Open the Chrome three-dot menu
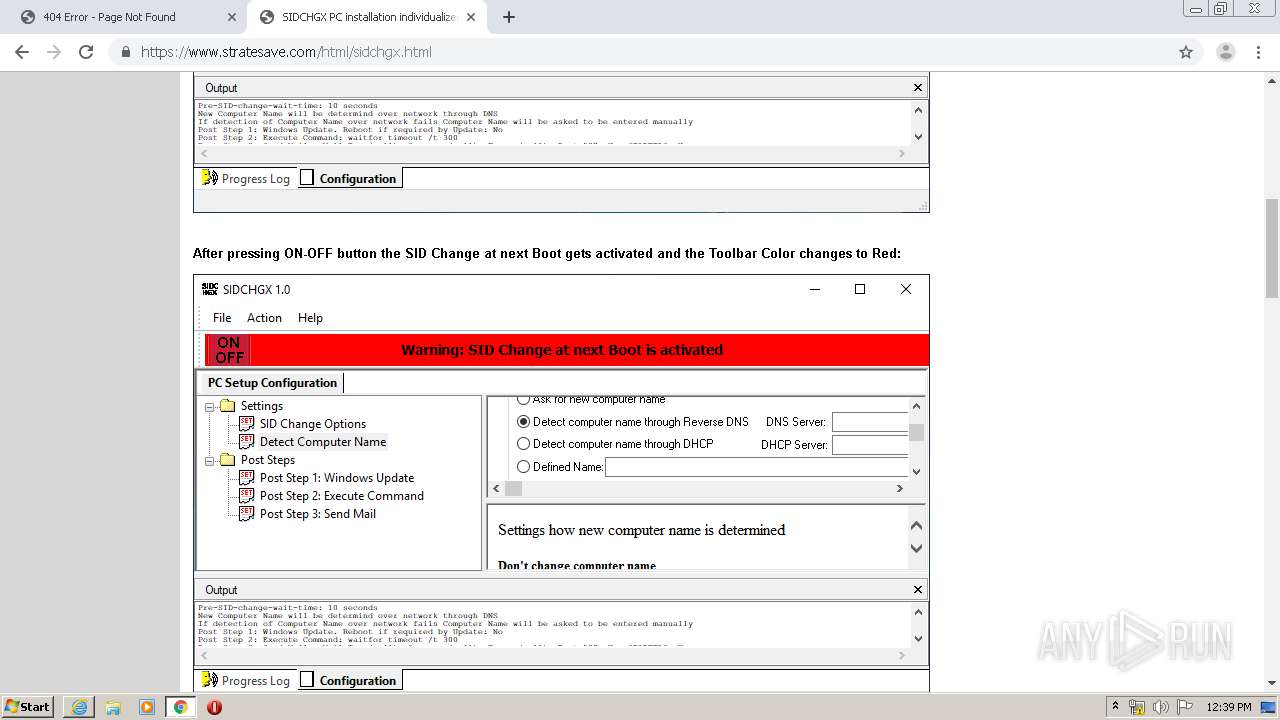 tap(1258, 52)
